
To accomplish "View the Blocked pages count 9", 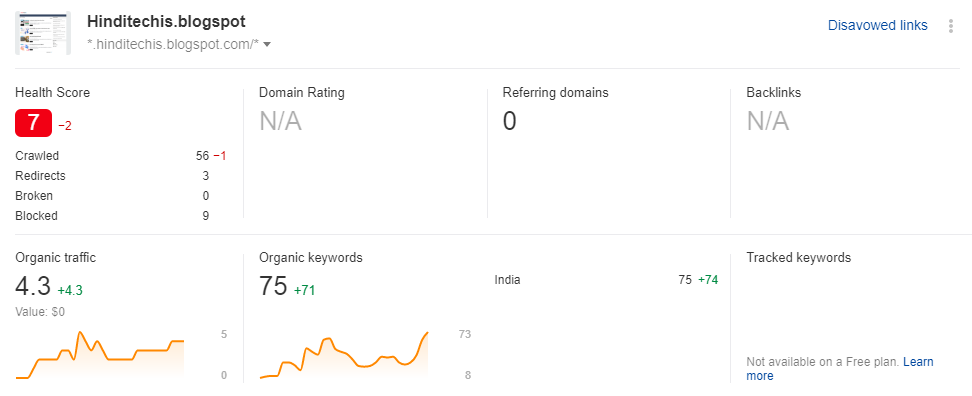I will (x=206, y=216).
